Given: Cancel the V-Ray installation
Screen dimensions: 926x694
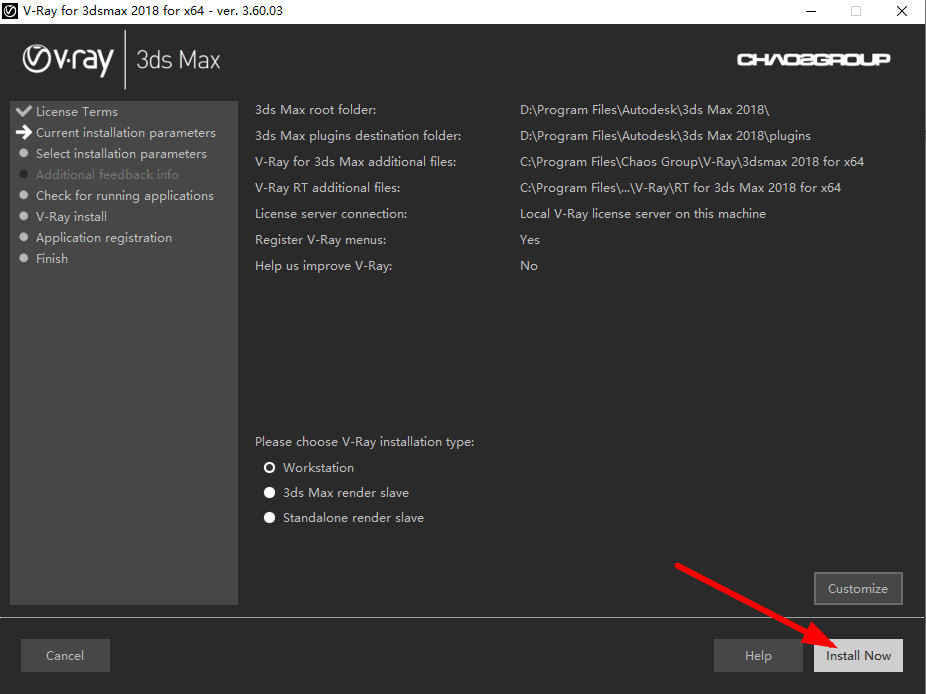Looking at the screenshot, I should click(x=65, y=655).
